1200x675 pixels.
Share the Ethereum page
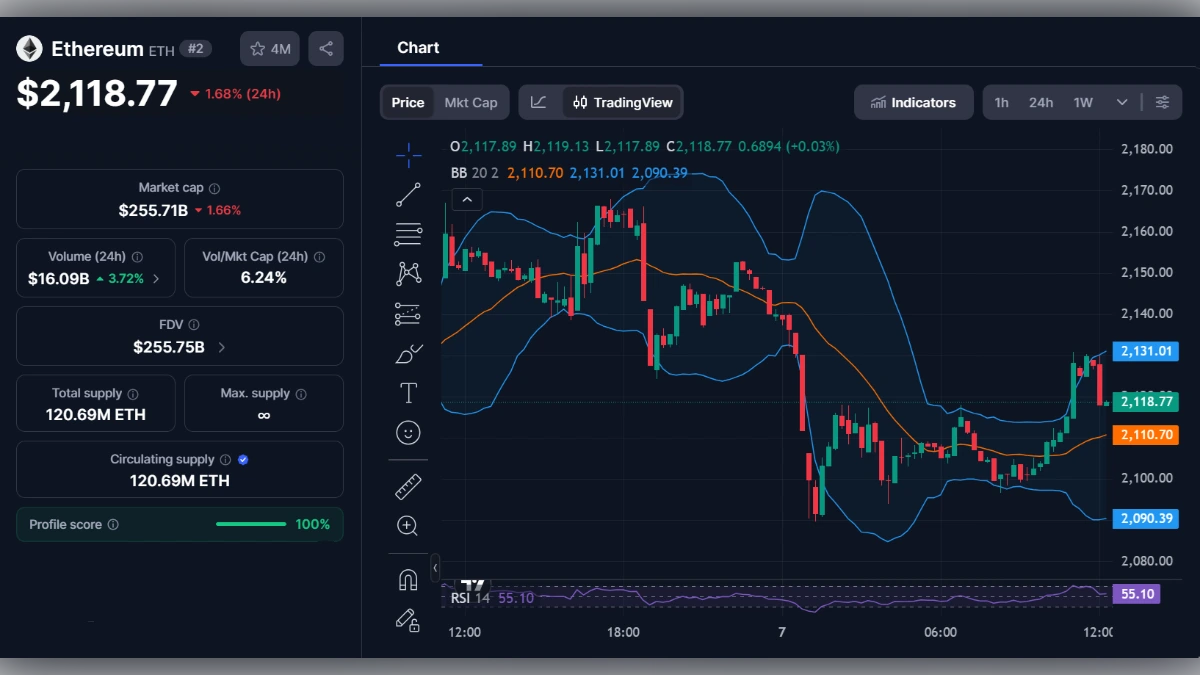pyautogui.click(x=325, y=48)
